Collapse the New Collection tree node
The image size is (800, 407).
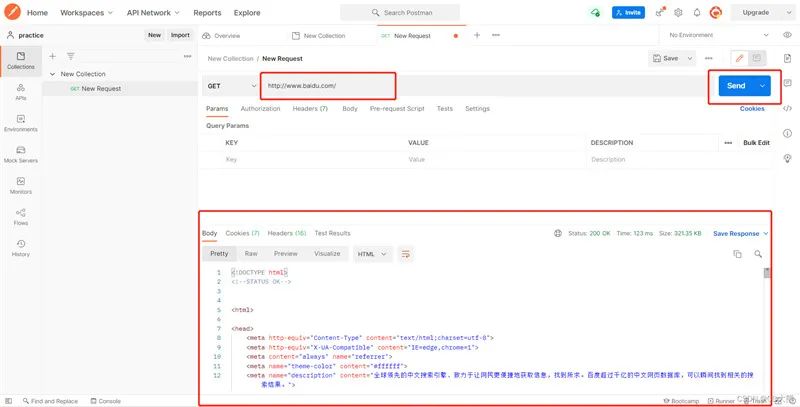pyautogui.click(x=52, y=74)
